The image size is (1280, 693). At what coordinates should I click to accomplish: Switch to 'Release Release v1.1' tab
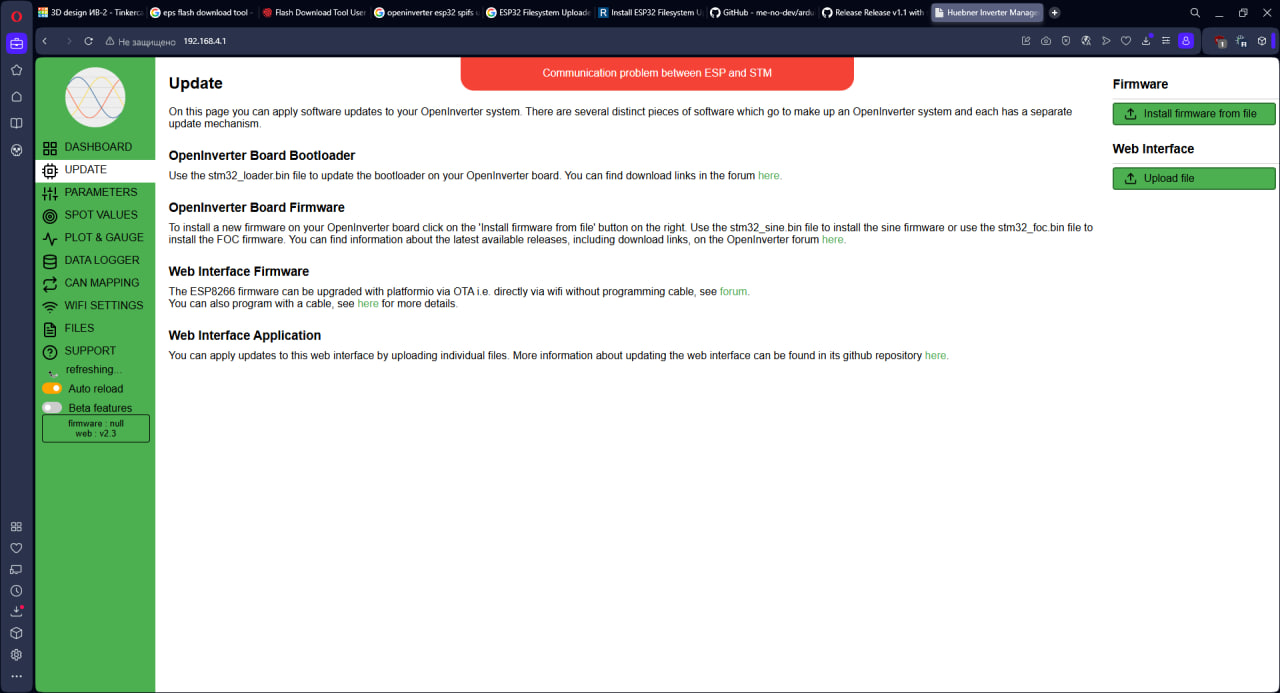click(874, 13)
